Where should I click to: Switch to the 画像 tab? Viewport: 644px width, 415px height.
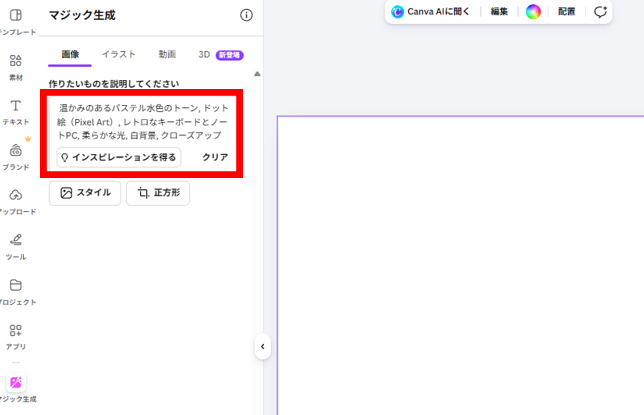(70, 54)
